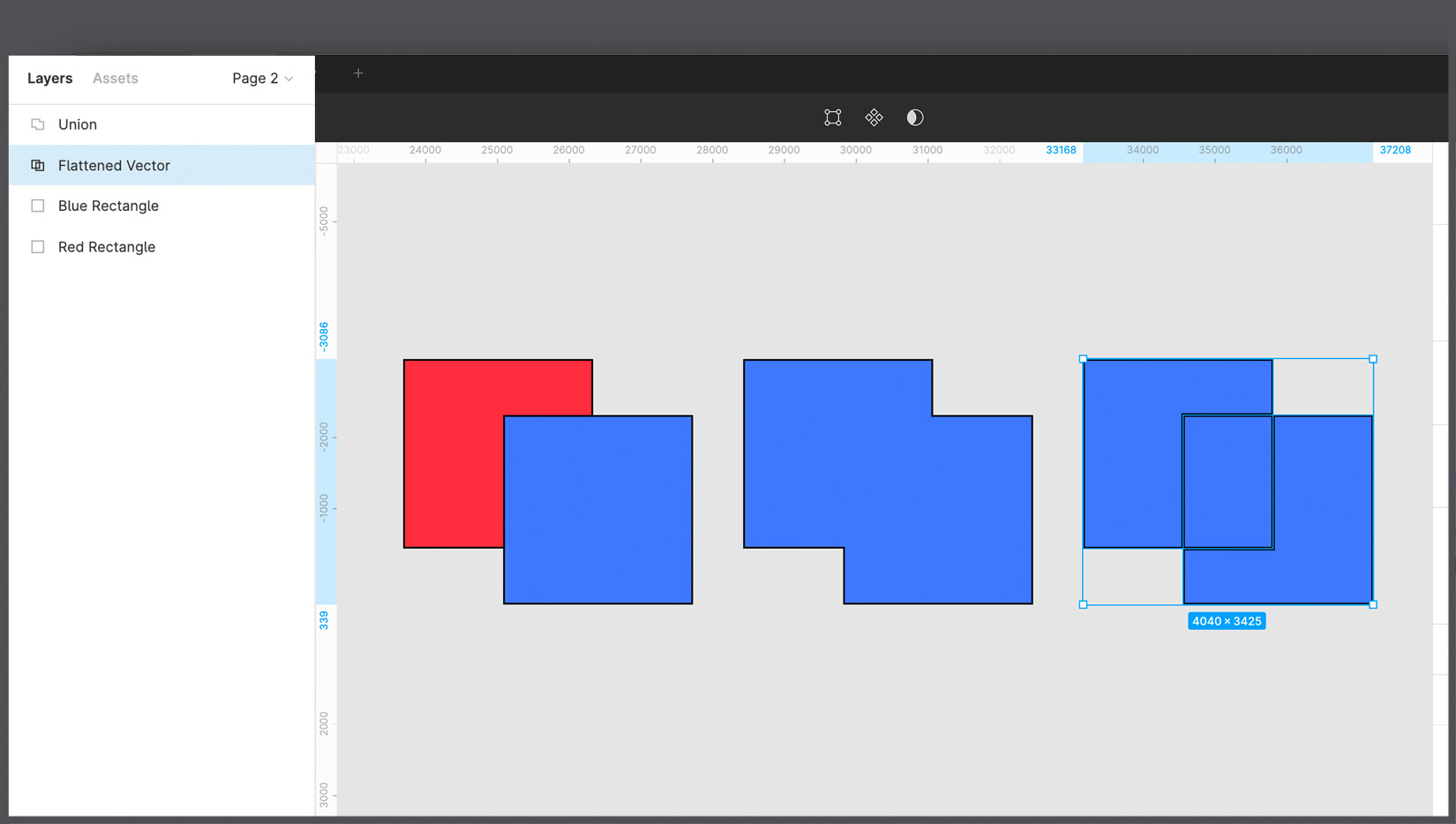1456x824 pixels.
Task: Click the 4040 × 3425 size label
Action: tap(1227, 620)
